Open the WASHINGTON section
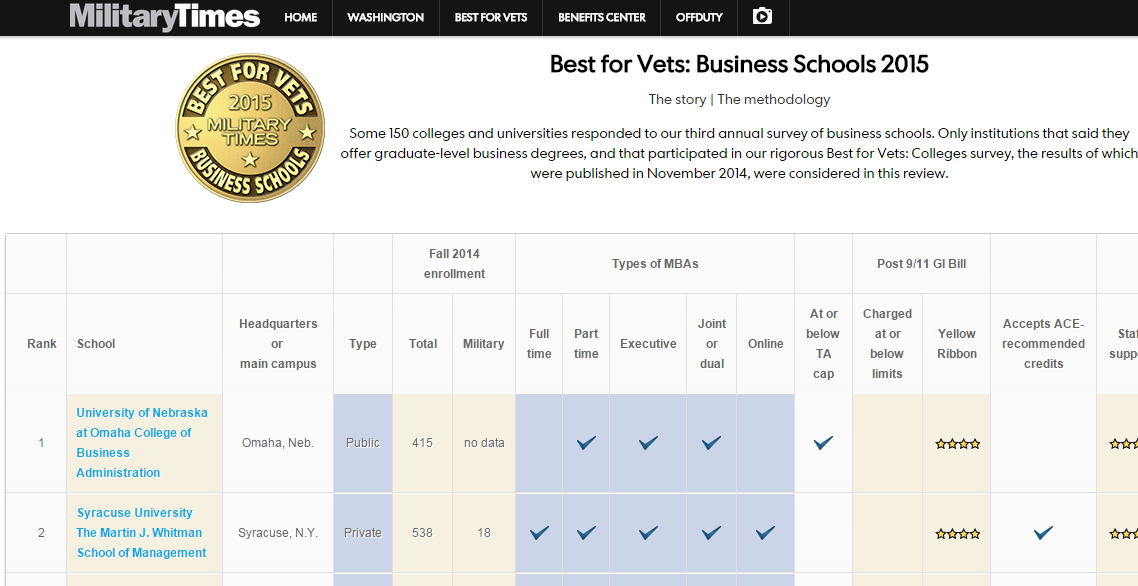This screenshot has height=586, width=1138. (x=385, y=17)
